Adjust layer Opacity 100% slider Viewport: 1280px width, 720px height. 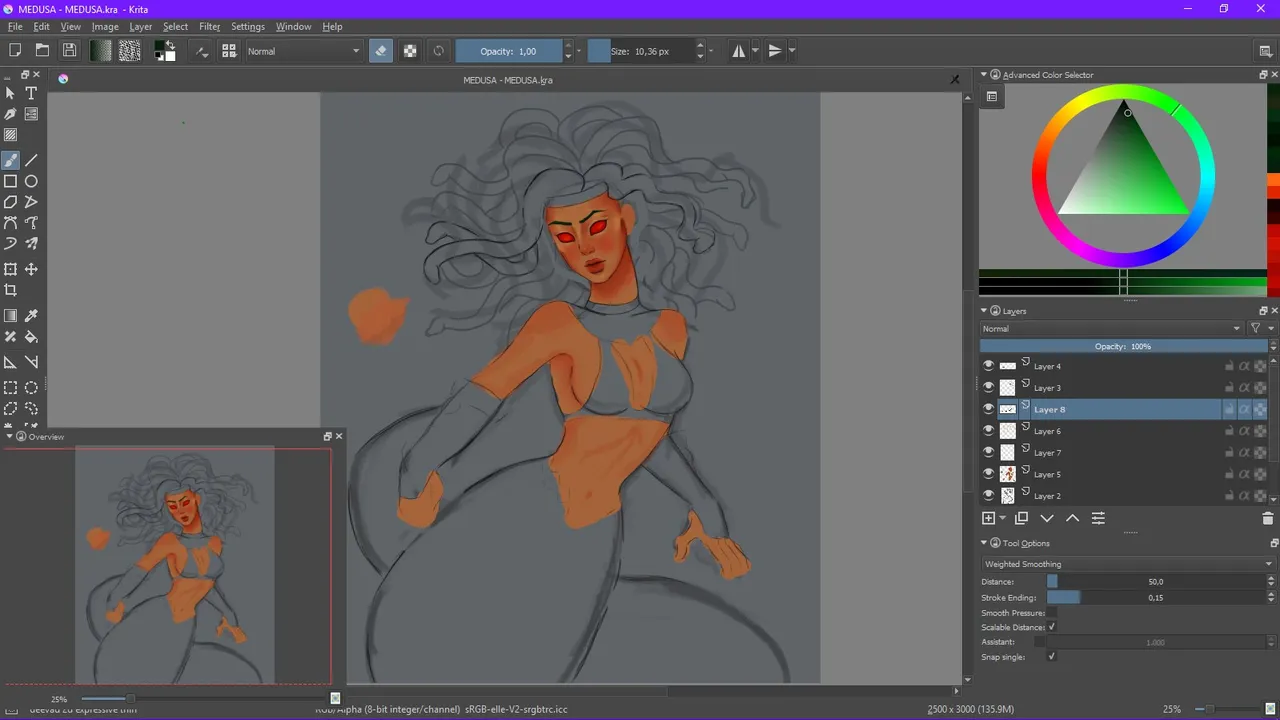click(x=1122, y=346)
